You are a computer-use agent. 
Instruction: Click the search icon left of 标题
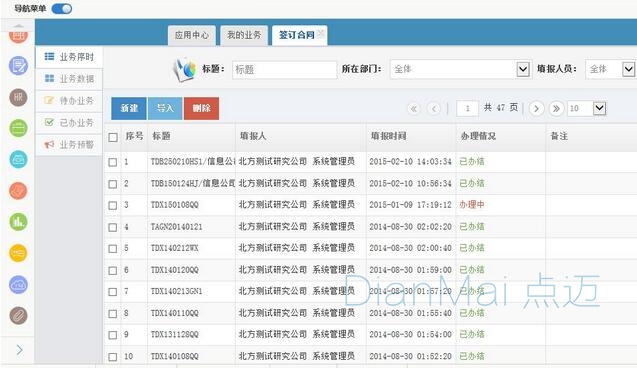click(184, 69)
